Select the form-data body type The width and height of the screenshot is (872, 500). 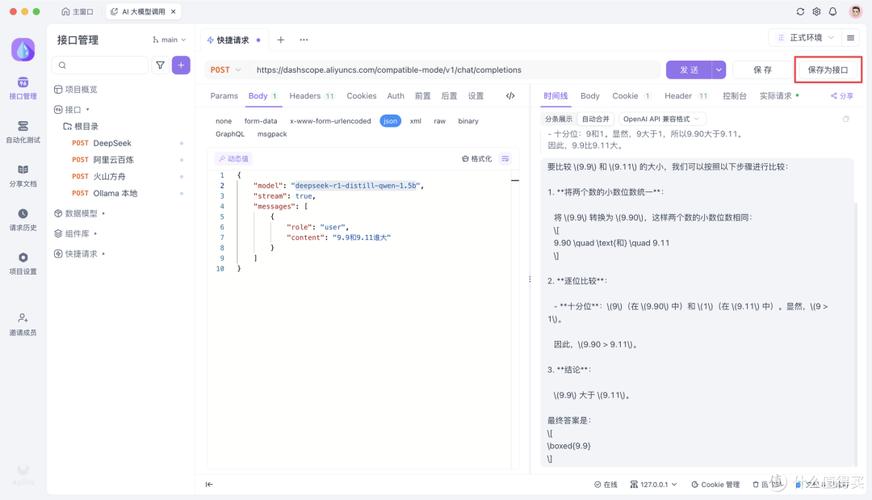coord(260,121)
